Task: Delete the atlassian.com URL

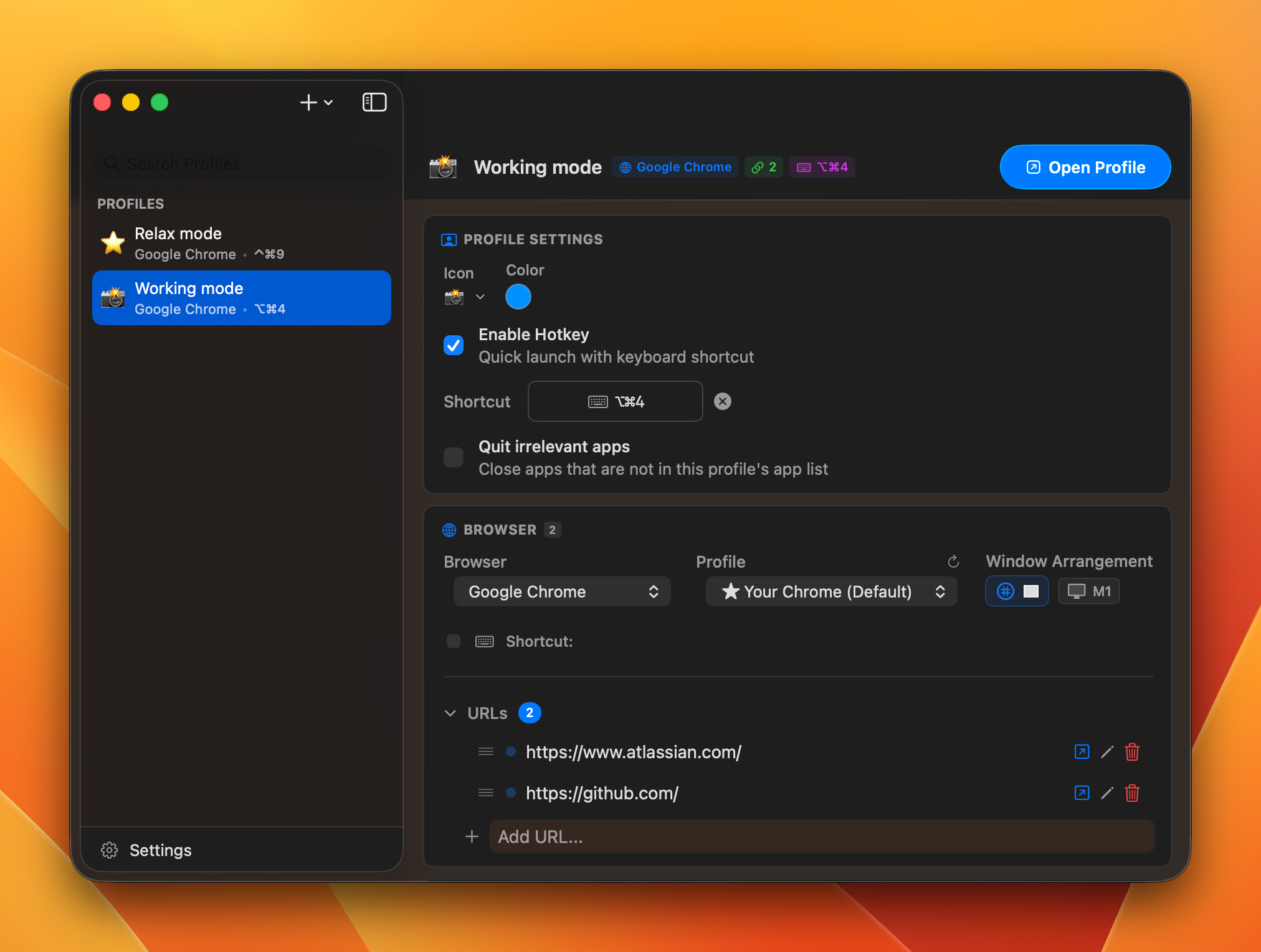Action: (1132, 752)
